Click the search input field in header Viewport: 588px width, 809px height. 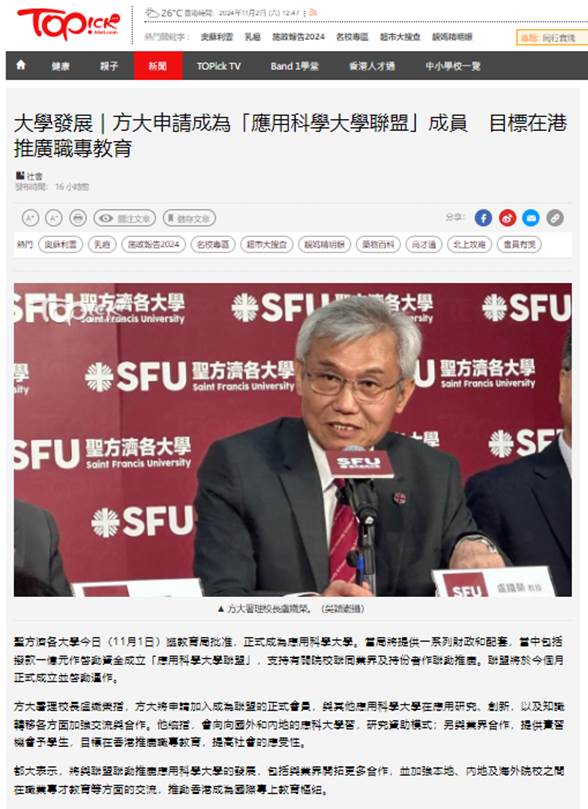click(552, 38)
